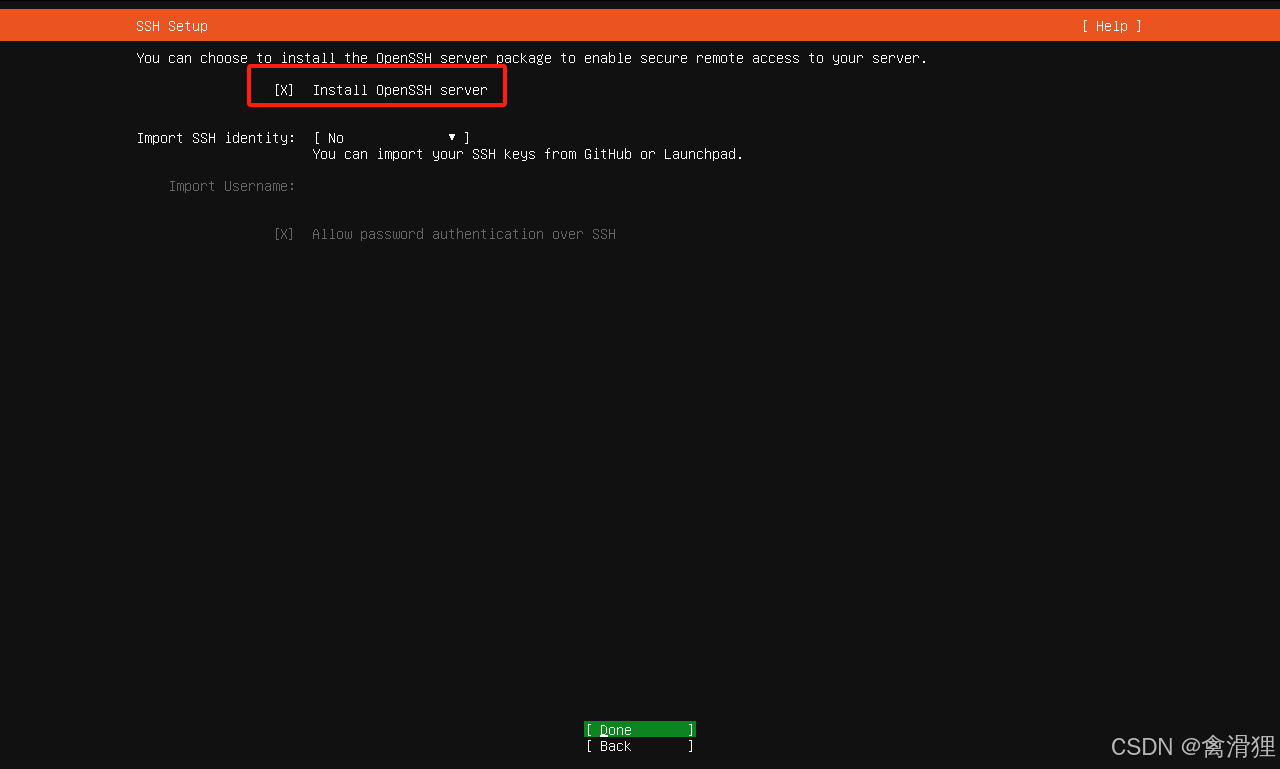Viewport: 1280px width, 769px height.
Task: Click the SSH Setup title text
Action: pyautogui.click(x=172, y=26)
